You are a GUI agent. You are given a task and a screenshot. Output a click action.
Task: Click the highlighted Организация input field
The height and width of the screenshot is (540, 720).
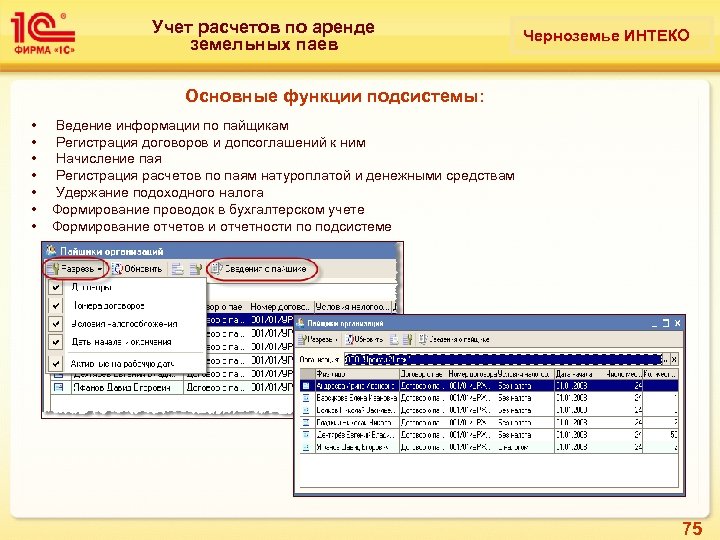click(503, 360)
